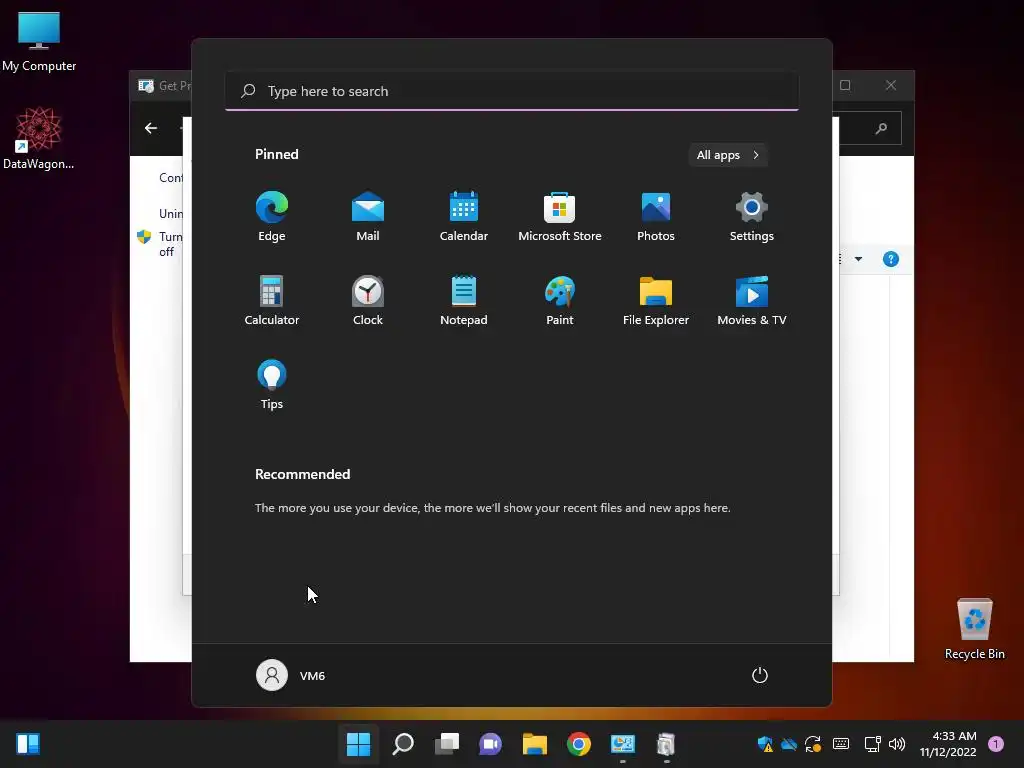This screenshot has height=768, width=1024.
Task: Launch Notepad from the pinned apps
Action: [x=464, y=300]
